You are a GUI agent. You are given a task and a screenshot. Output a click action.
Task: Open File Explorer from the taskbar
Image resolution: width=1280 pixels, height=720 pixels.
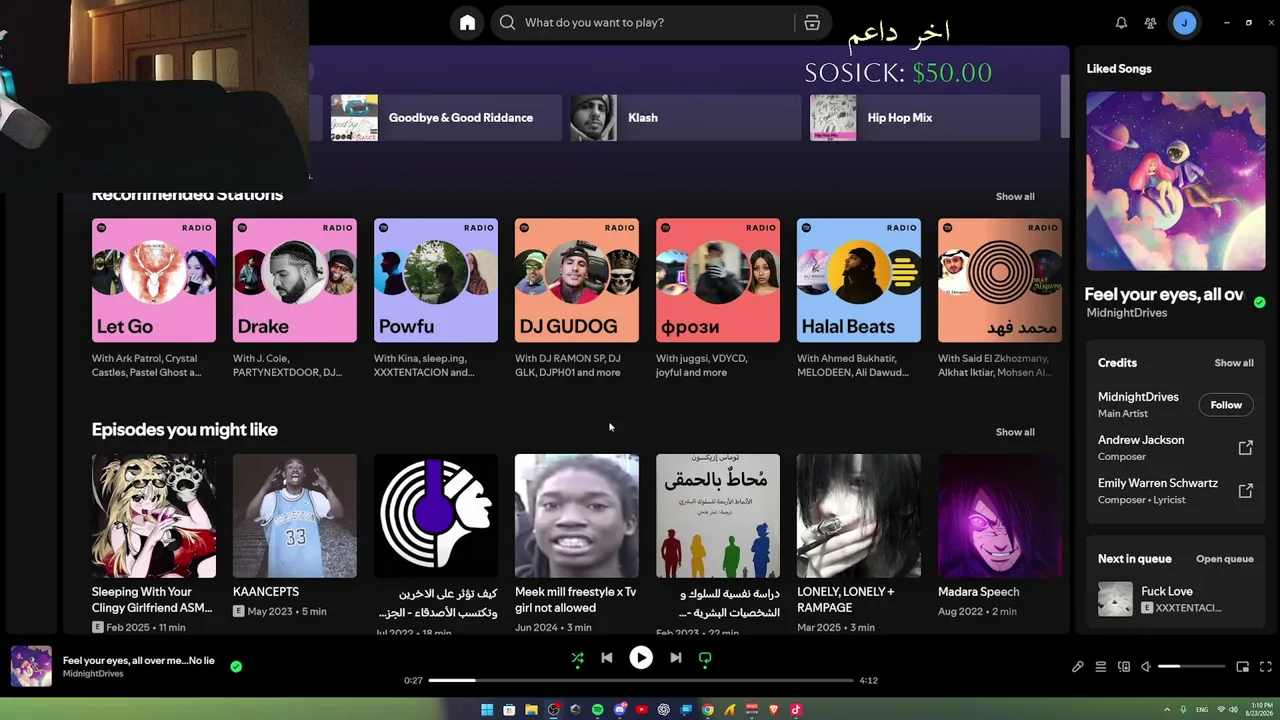pyautogui.click(x=531, y=710)
